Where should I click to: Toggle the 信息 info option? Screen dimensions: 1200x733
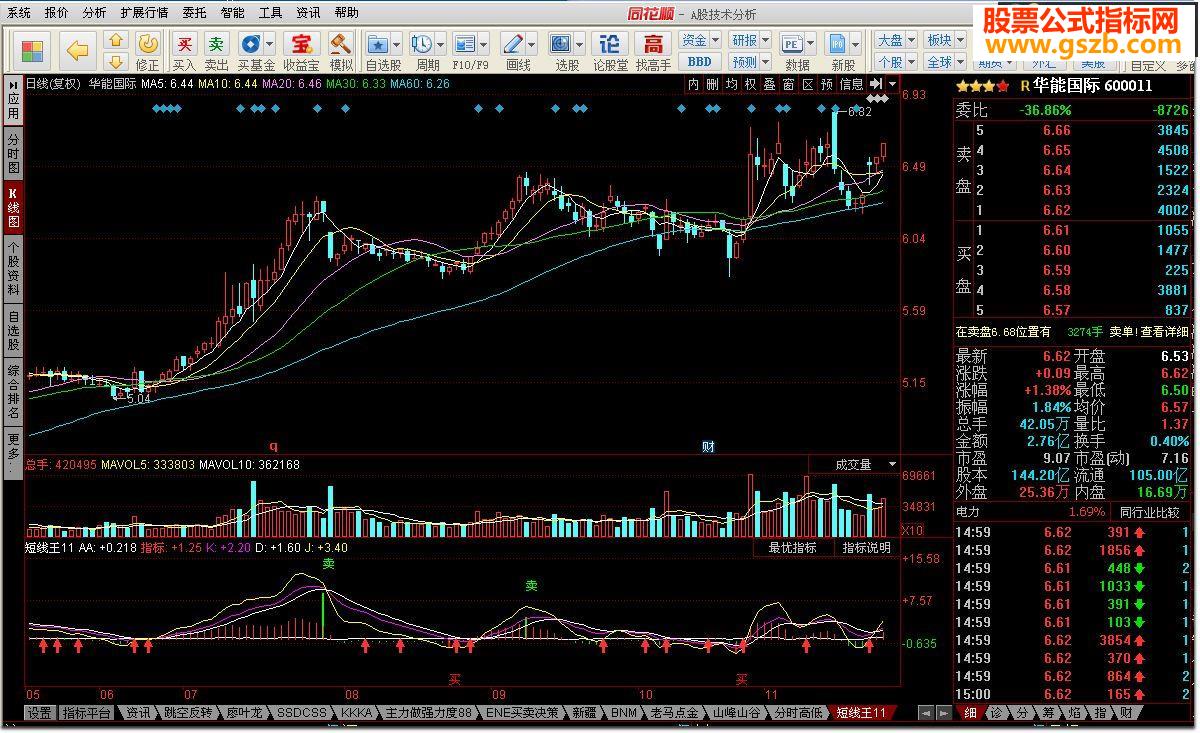click(851, 84)
